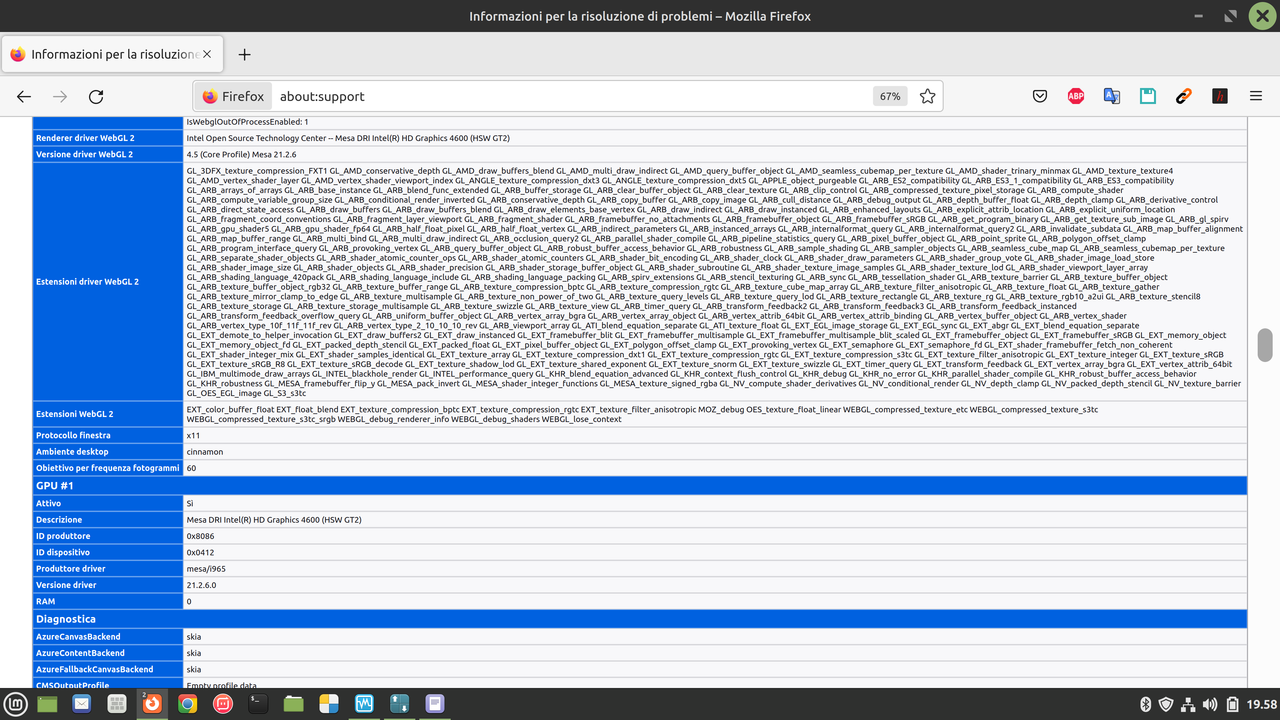Reload the about:support page
The height and width of the screenshot is (720, 1280).
pyautogui.click(x=96, y=96)
